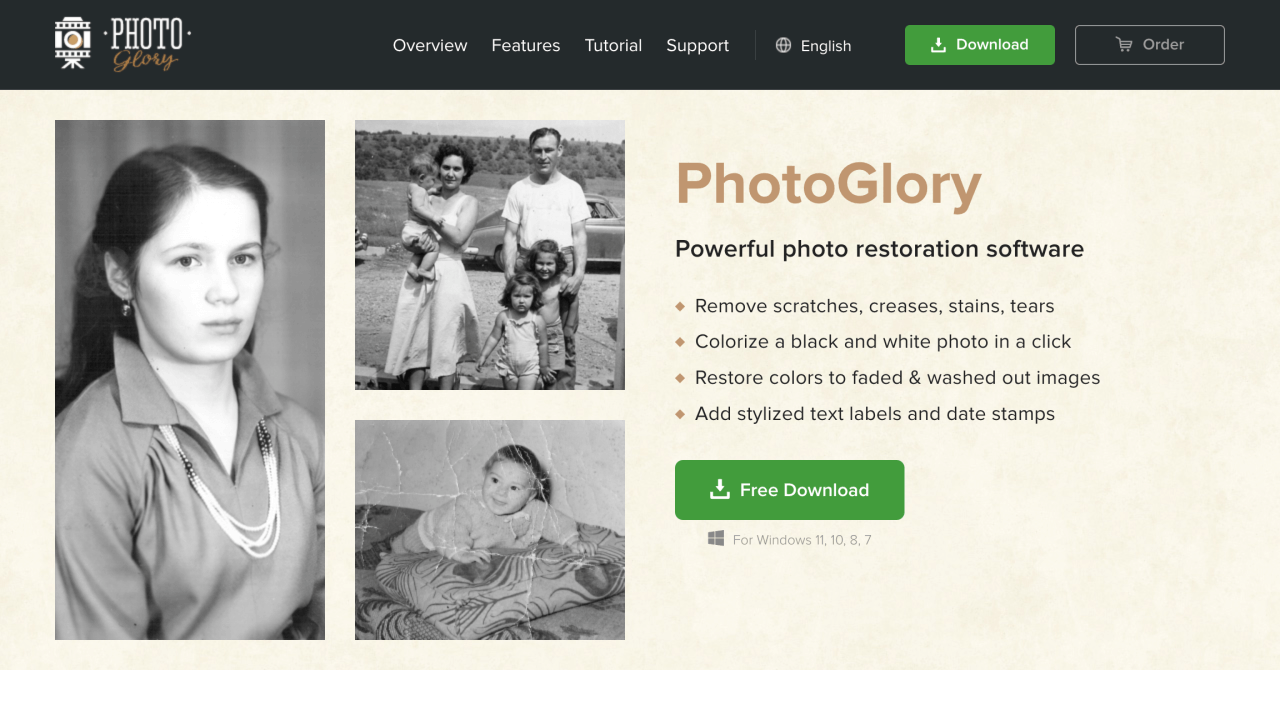Go to the Features page
Screen dimensions: 1280x720
526,45
